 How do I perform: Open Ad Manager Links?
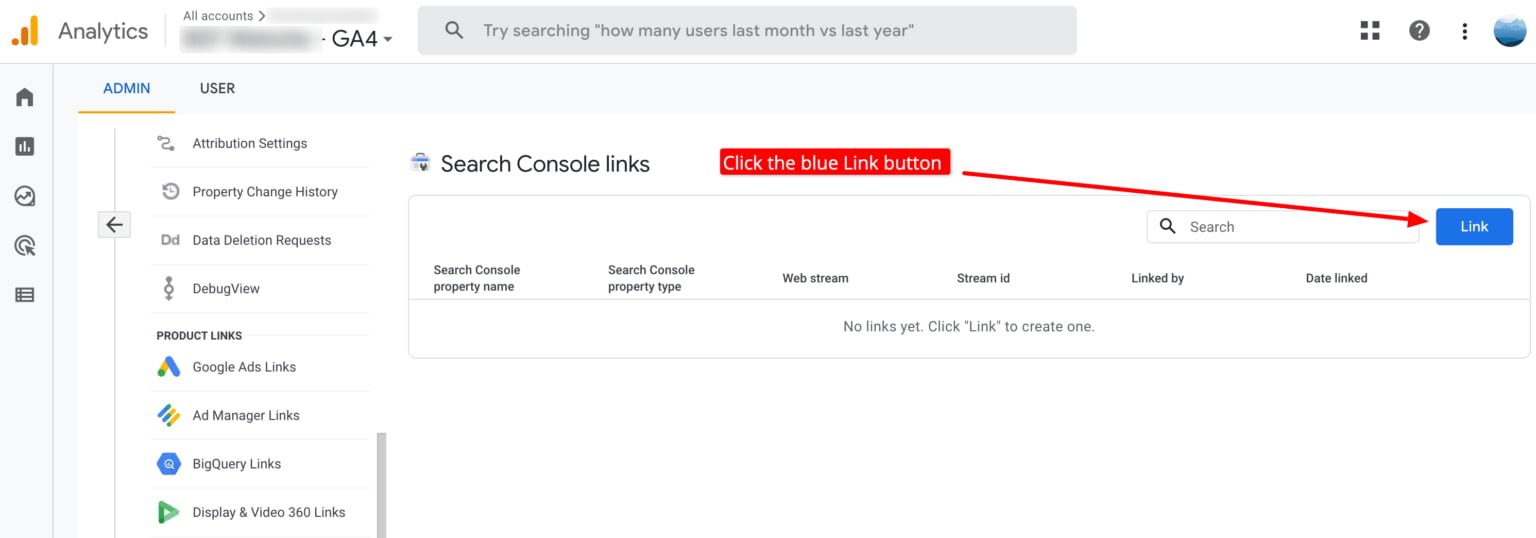pos(246,415)
